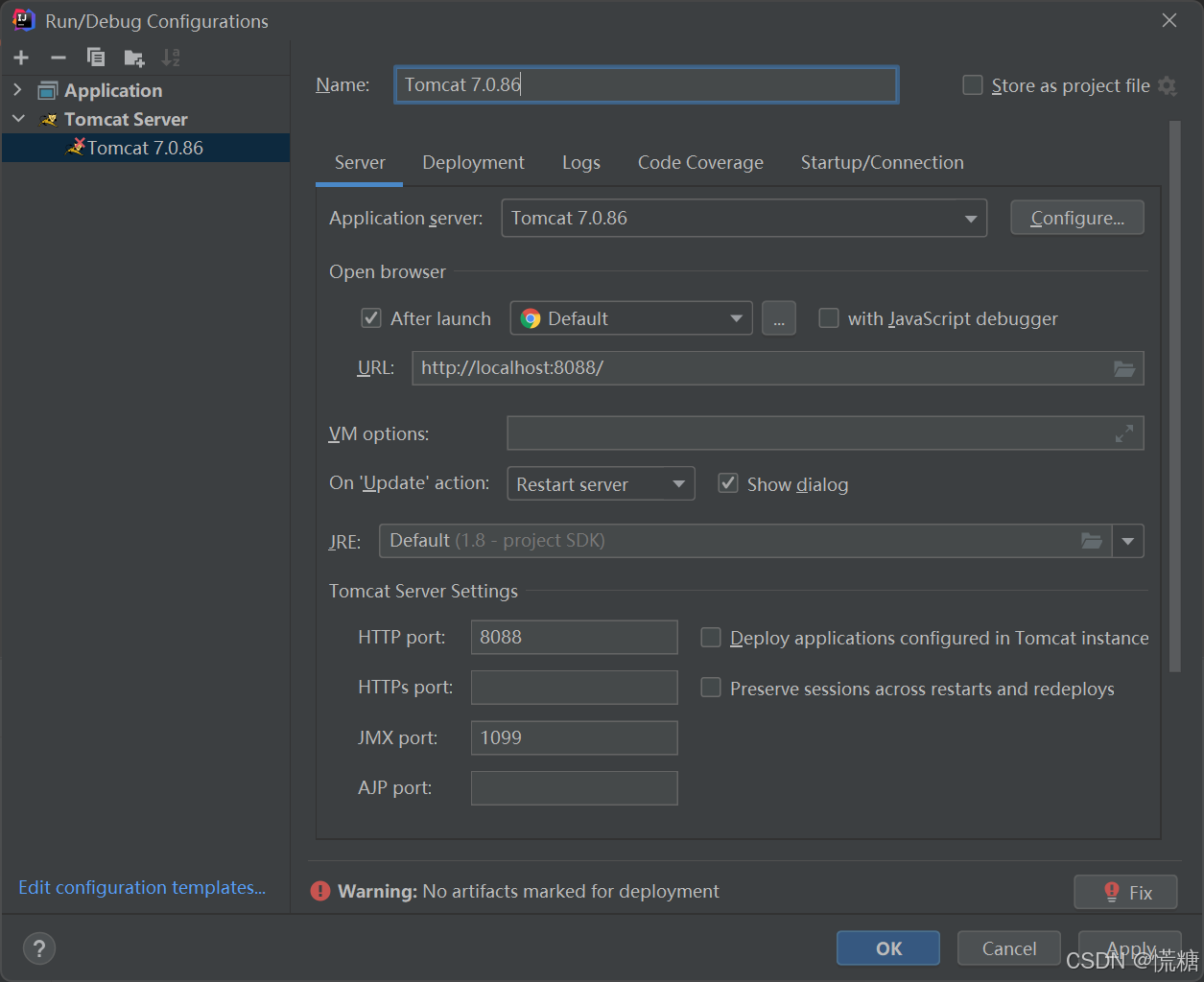The height and width of the screenshot is (982, 1204).
Task: Open the Startup/Connection tab
Action: 883,163
